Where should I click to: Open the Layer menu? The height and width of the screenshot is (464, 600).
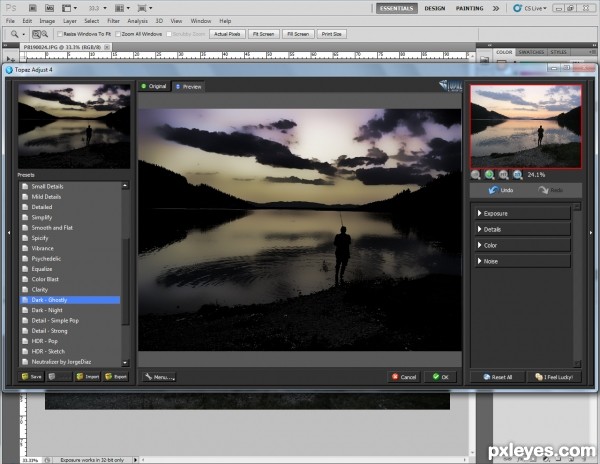pyautogui.click(x=70, y=21)
